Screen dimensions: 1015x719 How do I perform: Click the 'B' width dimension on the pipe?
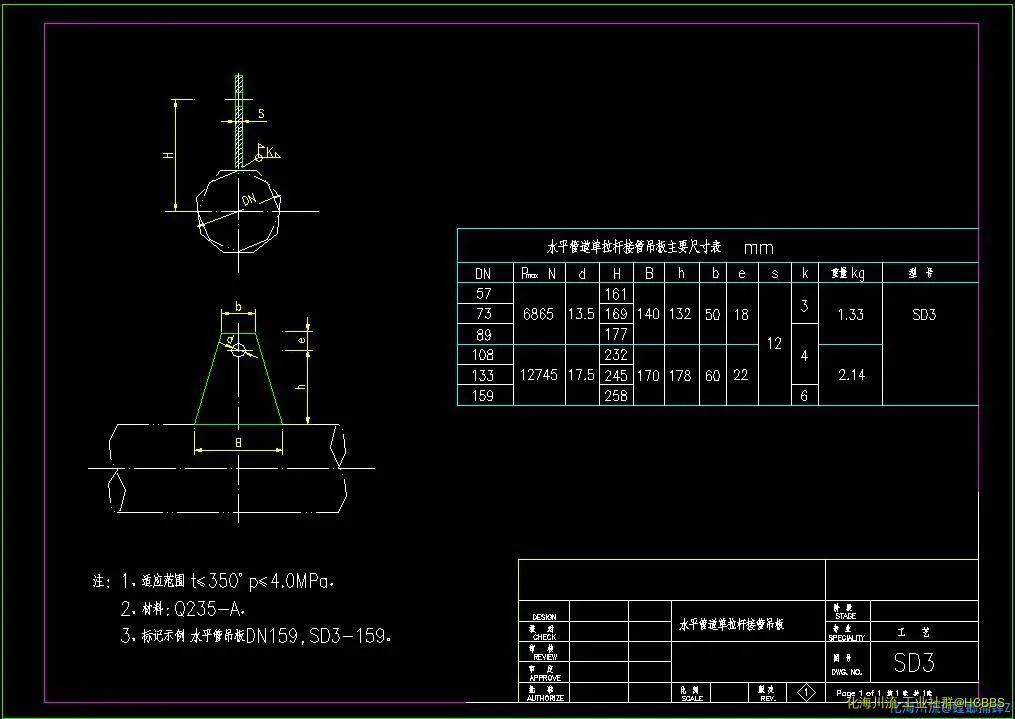238,443
